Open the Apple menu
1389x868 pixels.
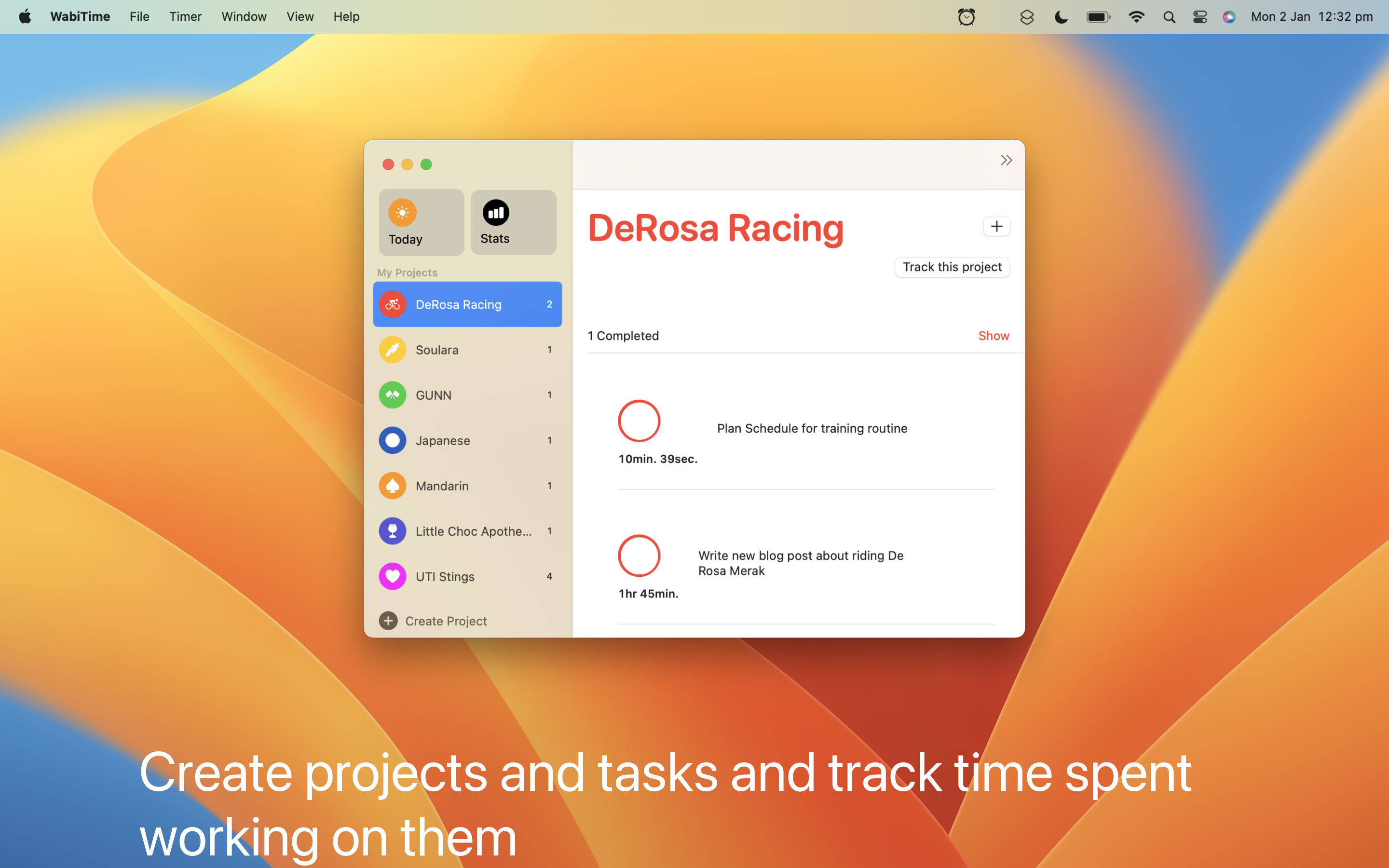pyautogui.click(x=25, y=17)
